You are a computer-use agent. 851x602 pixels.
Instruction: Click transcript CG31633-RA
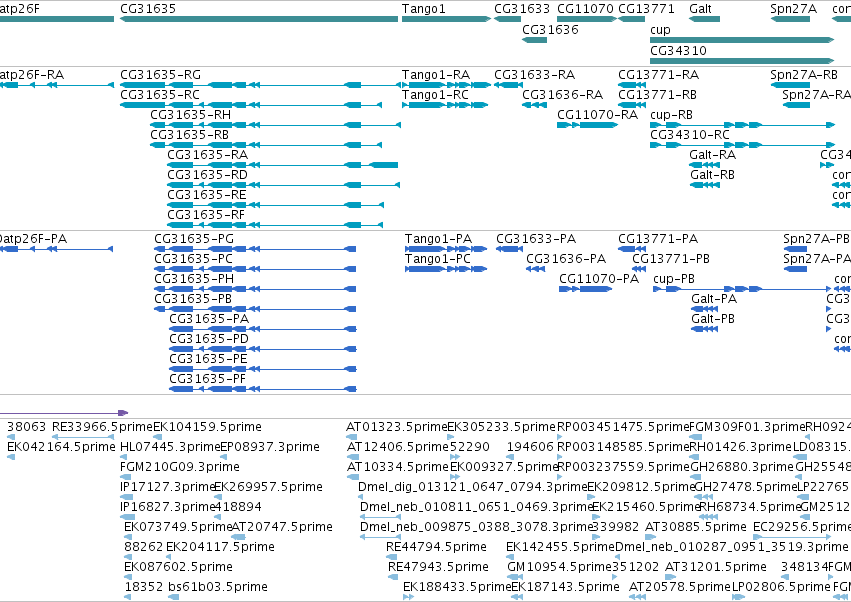(508, 85)
